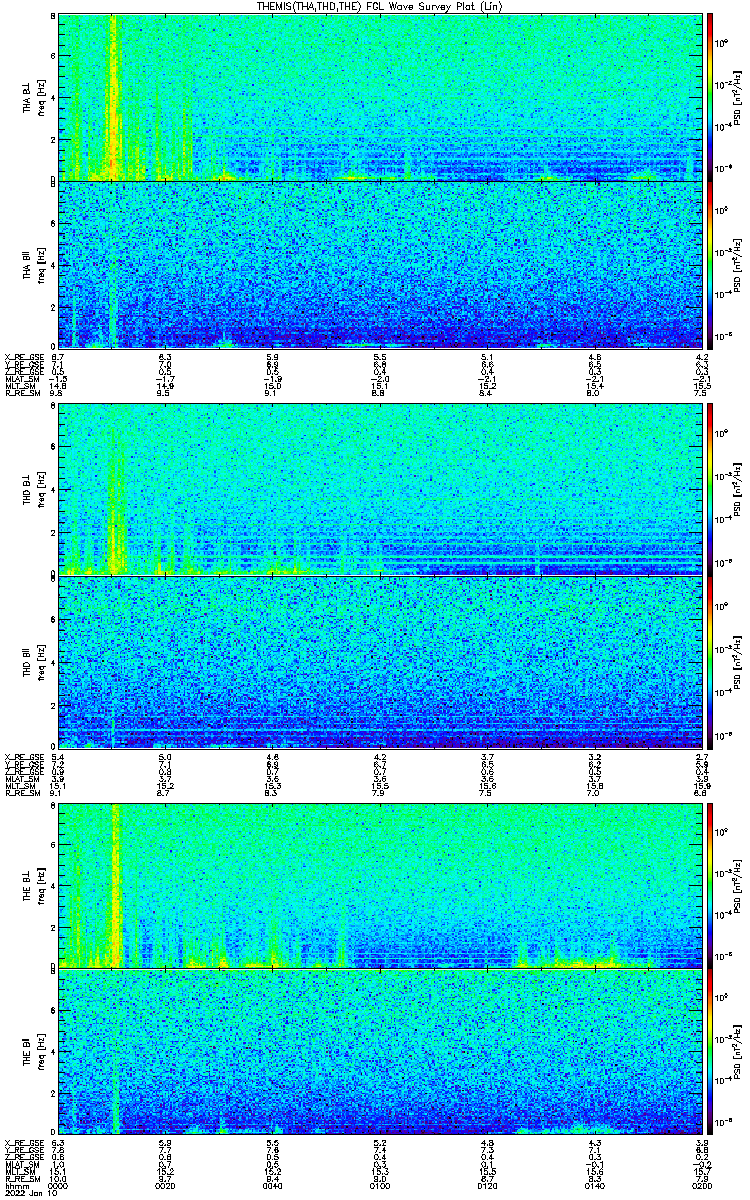
Task: Click the color bar beside THD B-parallel panel
Action: [710, 662]
